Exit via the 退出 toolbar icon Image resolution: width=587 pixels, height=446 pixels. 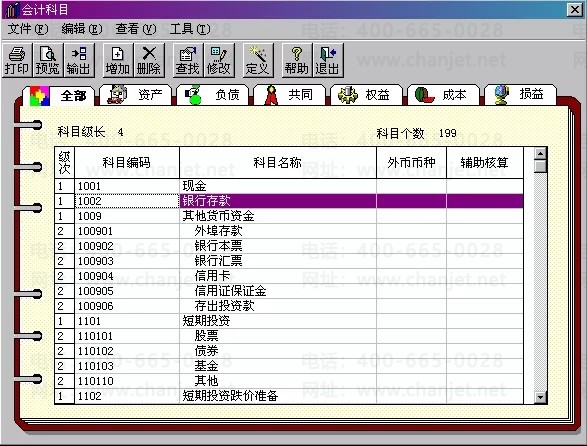click(328, 60)
